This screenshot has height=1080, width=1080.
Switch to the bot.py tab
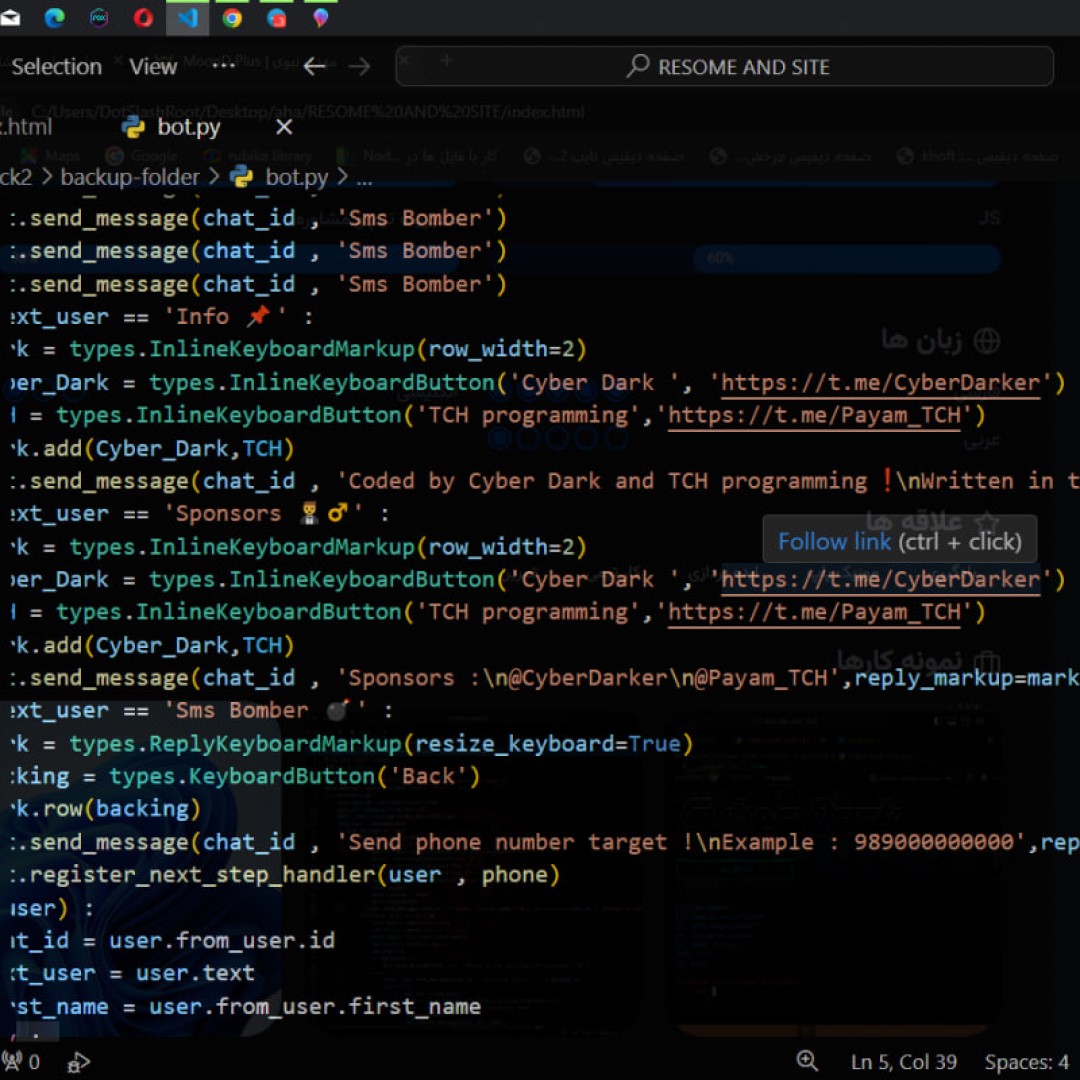[x=189, y=127]
